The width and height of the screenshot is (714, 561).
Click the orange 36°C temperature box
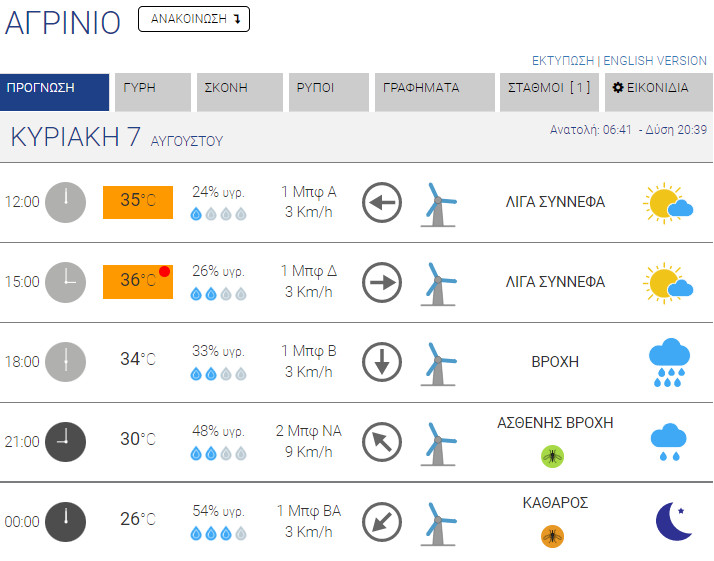pos(138,281)
